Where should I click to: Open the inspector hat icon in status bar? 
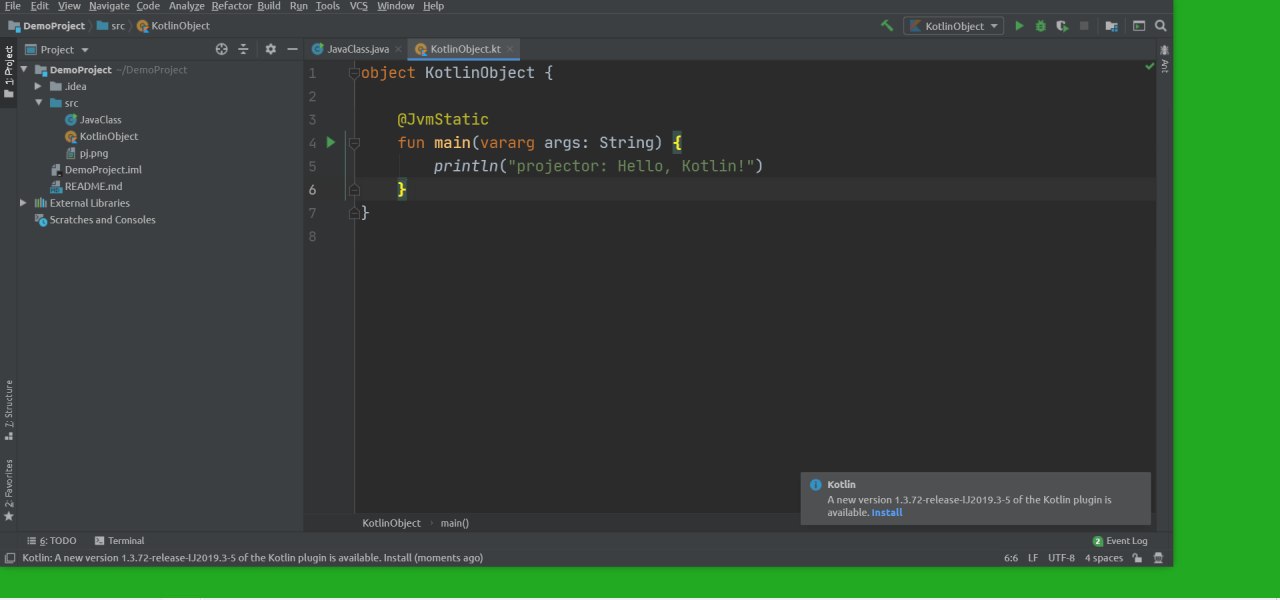pos(1158,558)
